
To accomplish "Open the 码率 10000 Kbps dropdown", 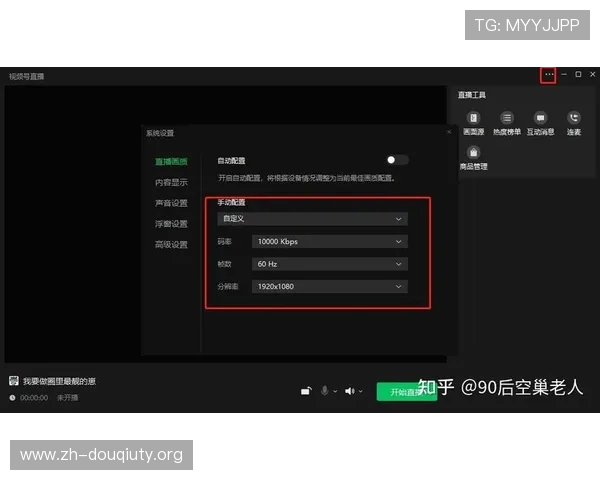I will pos(330,242).
